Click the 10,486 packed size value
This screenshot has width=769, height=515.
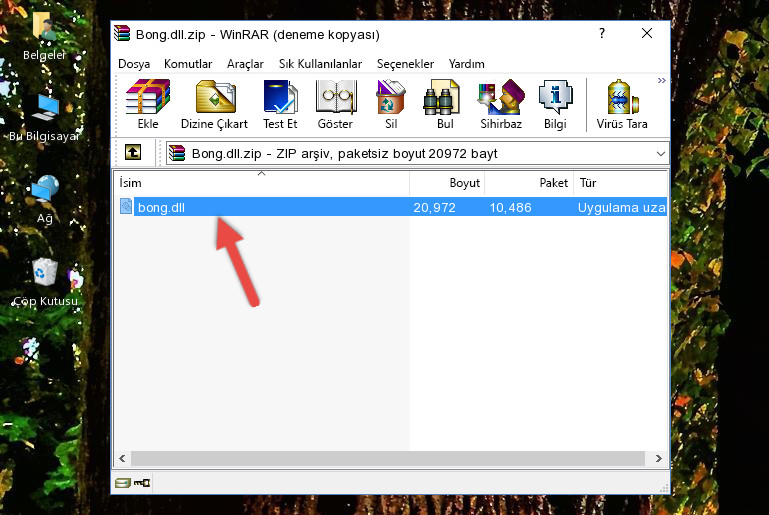[511, 207]
